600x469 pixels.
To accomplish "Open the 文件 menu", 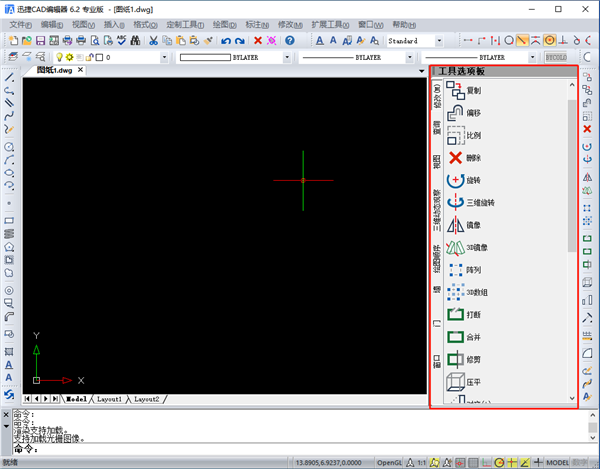I will pos(20,25).
